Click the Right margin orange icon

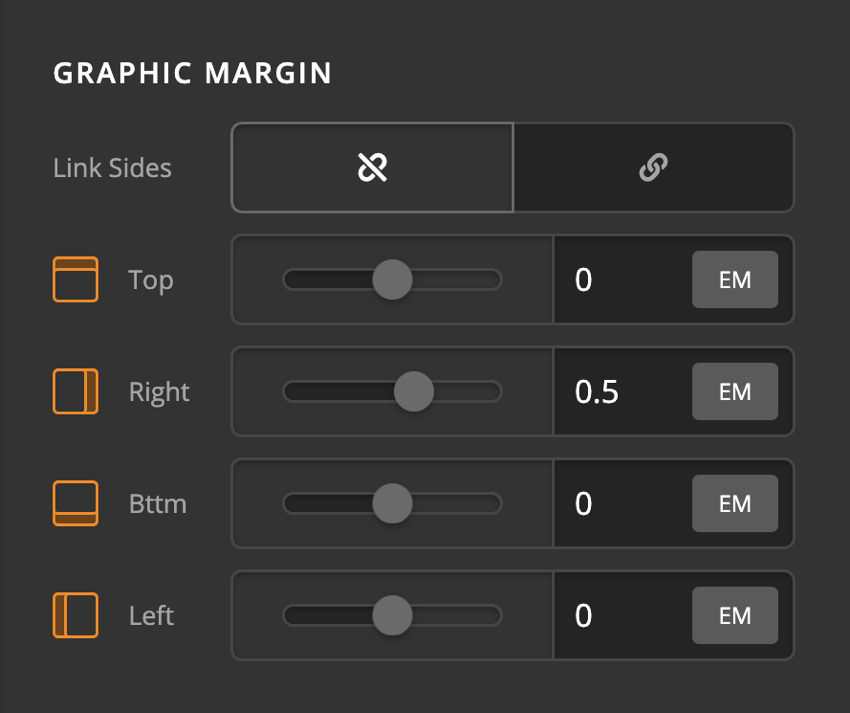click(74, 392)
